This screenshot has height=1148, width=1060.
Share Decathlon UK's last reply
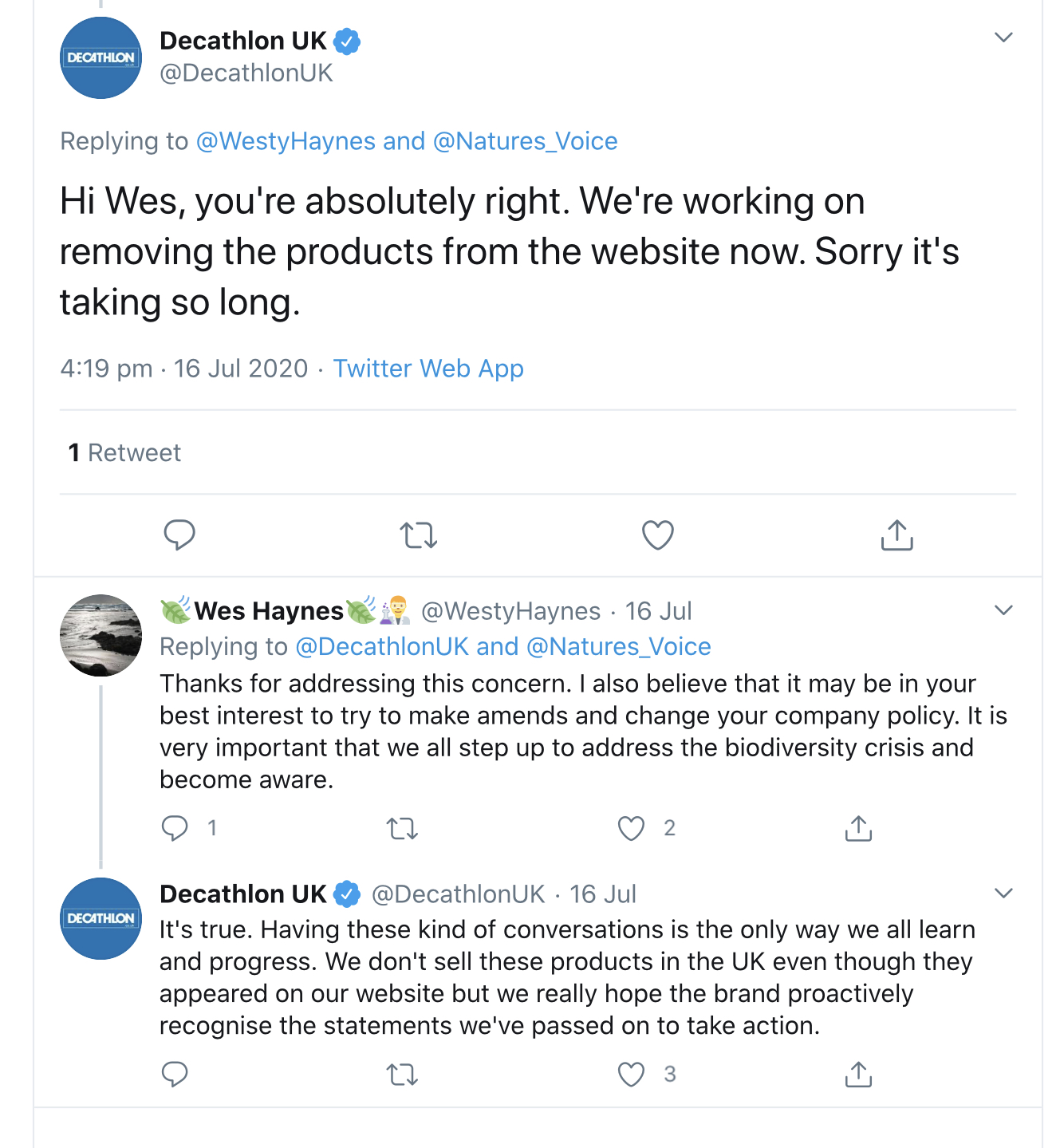858,1075
